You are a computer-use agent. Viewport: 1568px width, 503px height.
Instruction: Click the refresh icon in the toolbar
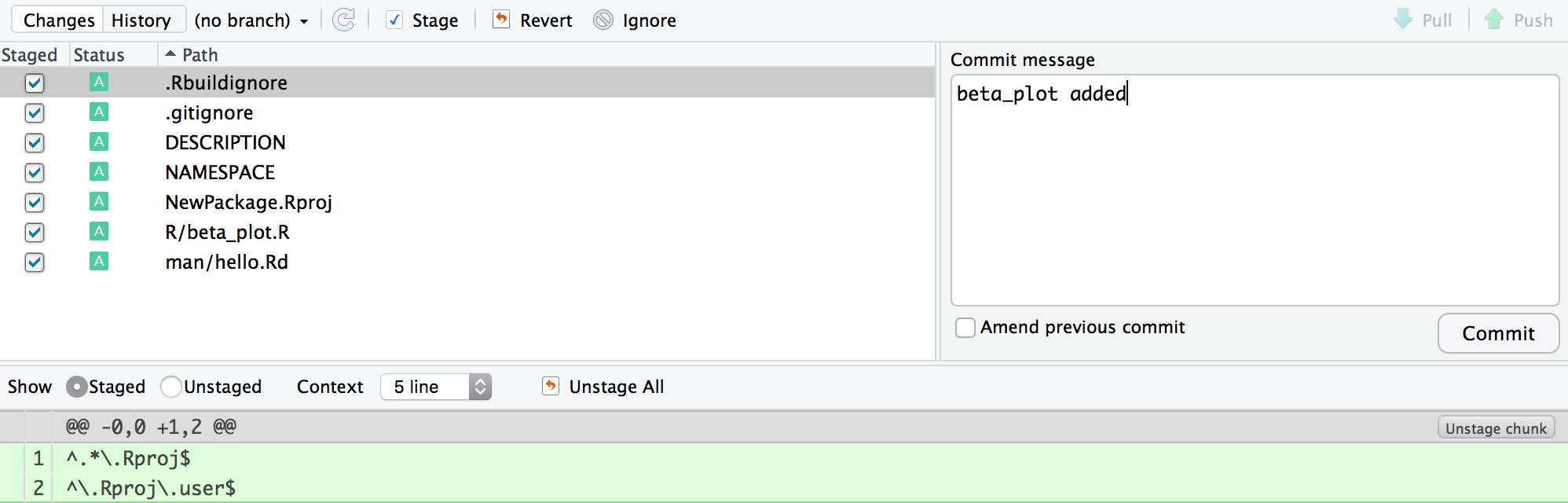(343, 20)
